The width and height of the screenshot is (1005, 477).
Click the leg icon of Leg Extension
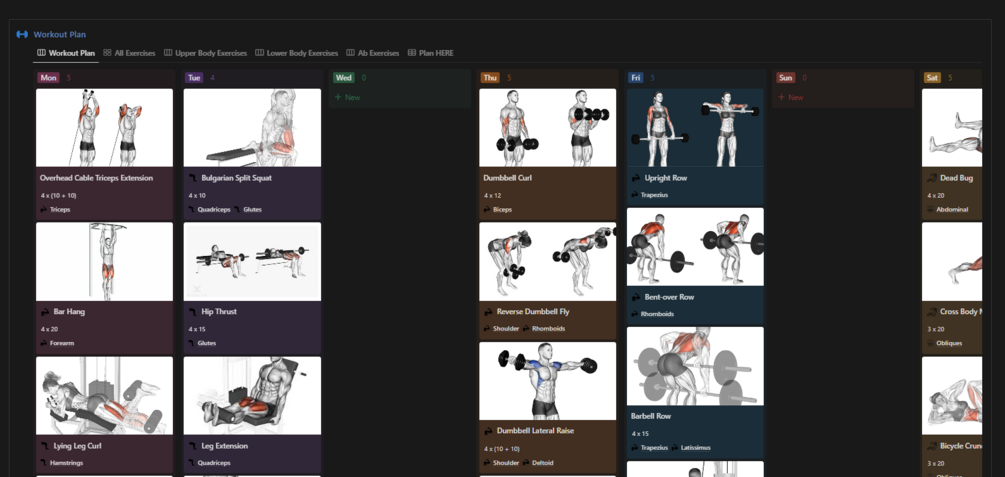tap(193, 446)
